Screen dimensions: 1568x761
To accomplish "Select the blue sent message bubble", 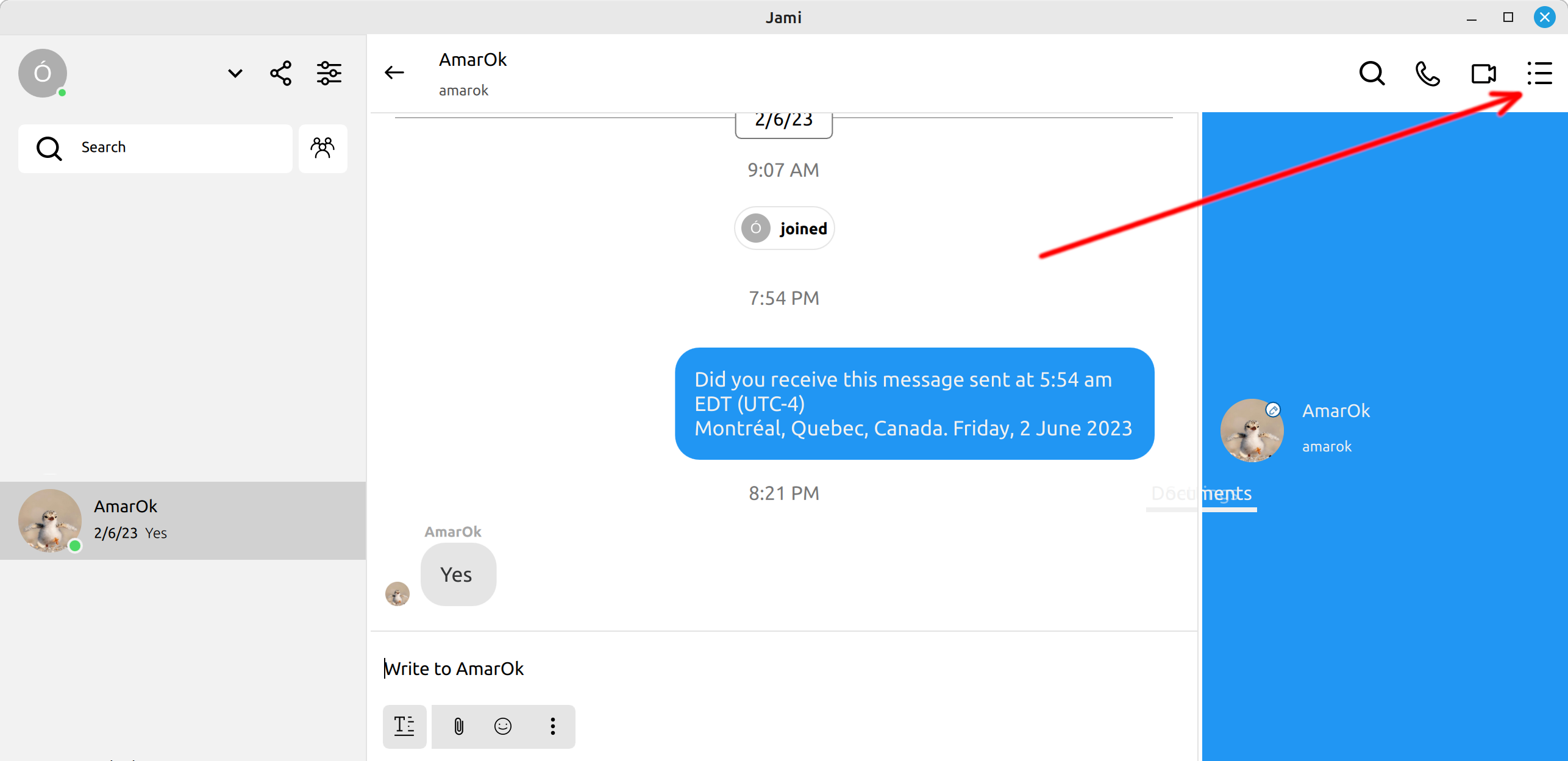I will [x=914, y=404].
